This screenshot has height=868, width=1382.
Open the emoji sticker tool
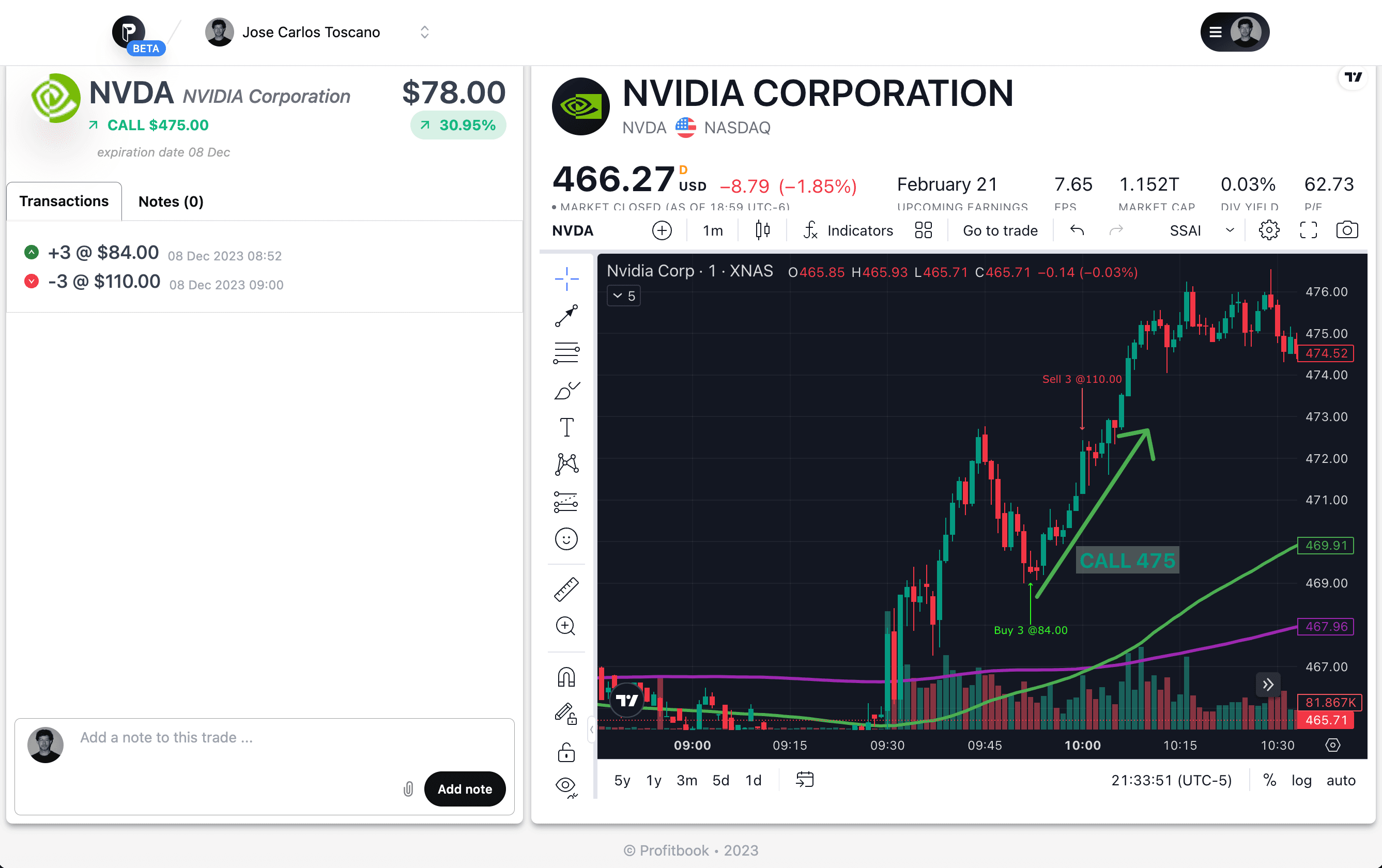566,539
